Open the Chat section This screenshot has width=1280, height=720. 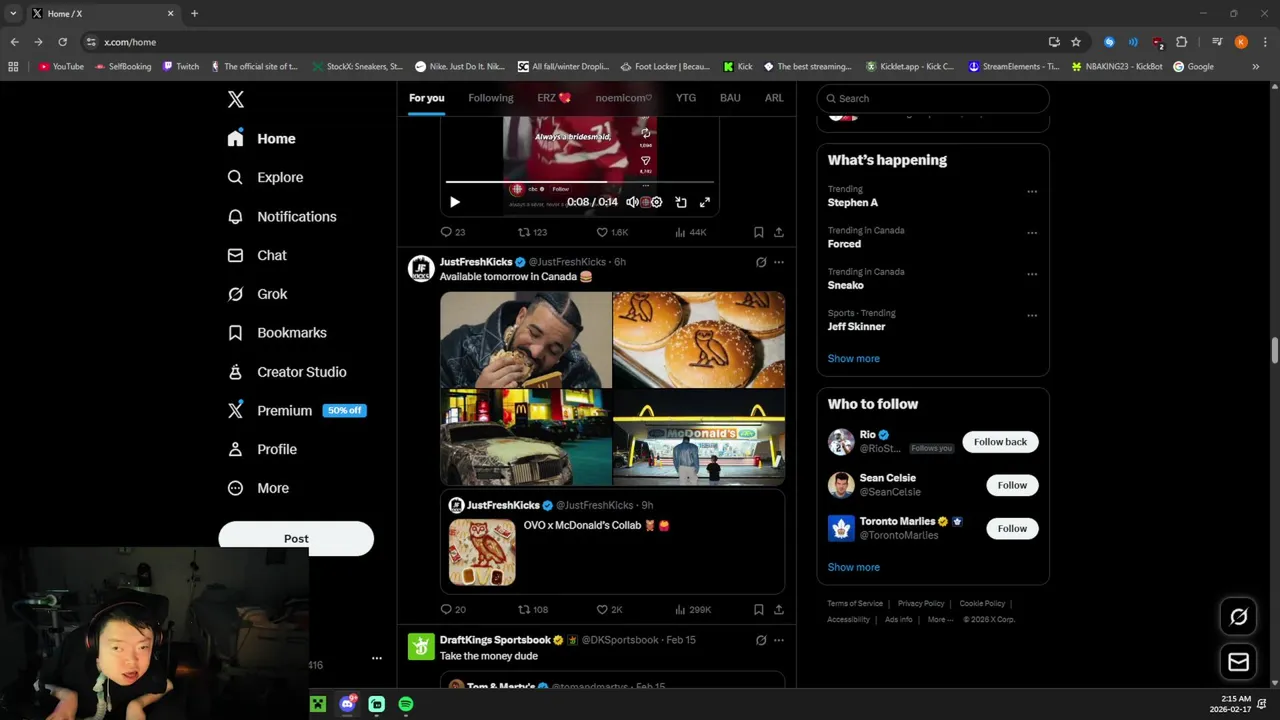(x=257, y=255)
